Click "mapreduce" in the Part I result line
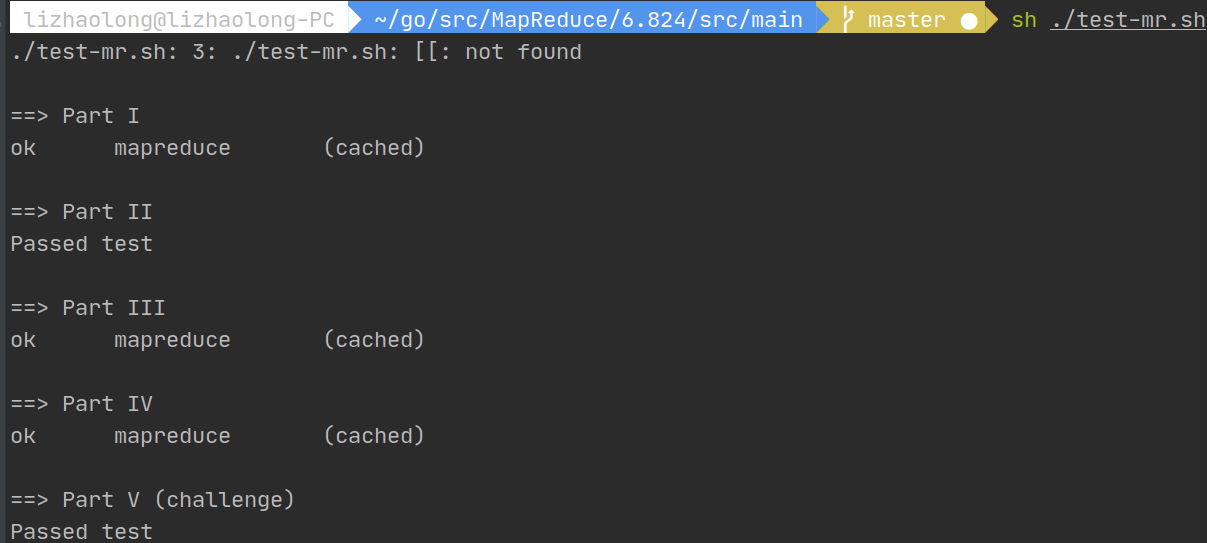The height and width of the screenshot is (543, 1207). click(x=172, y=148)
